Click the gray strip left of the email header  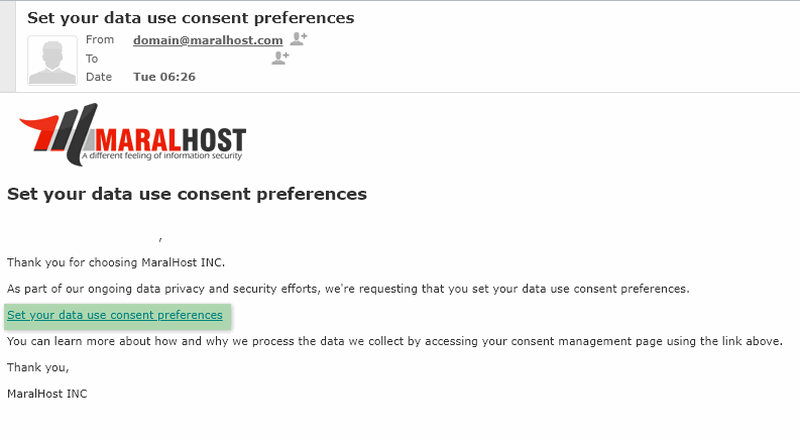click(8, 45)
